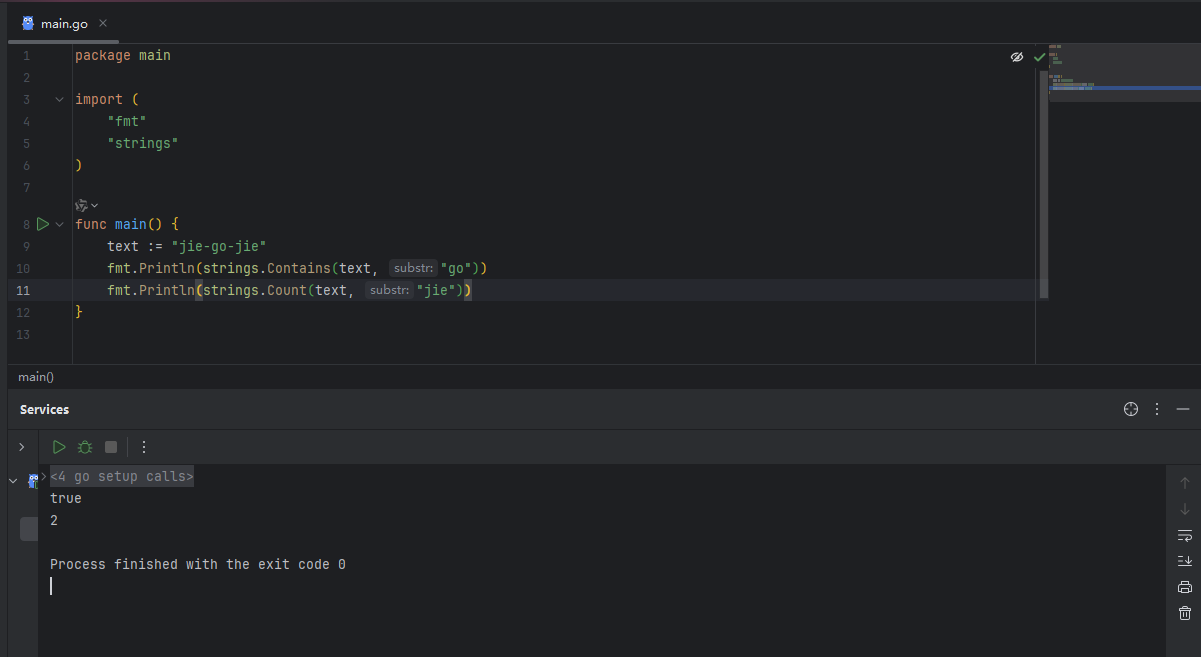Image resolution: width=1201 pixels, height=657 pixels.
Task: Expand the Services tree side chevron
Action: point(21,447)
